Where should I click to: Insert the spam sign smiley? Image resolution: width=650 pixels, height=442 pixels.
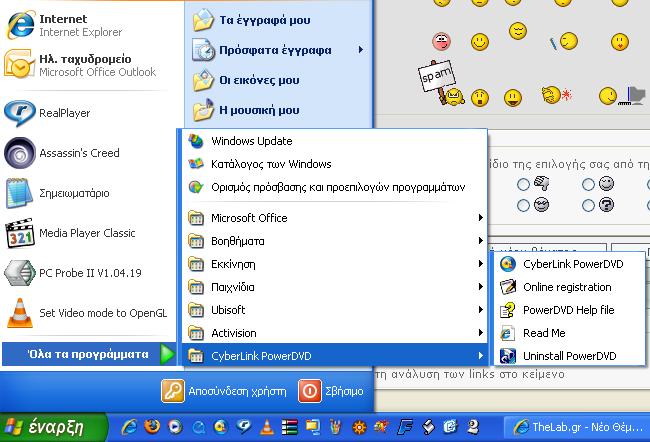click(440, 83)
